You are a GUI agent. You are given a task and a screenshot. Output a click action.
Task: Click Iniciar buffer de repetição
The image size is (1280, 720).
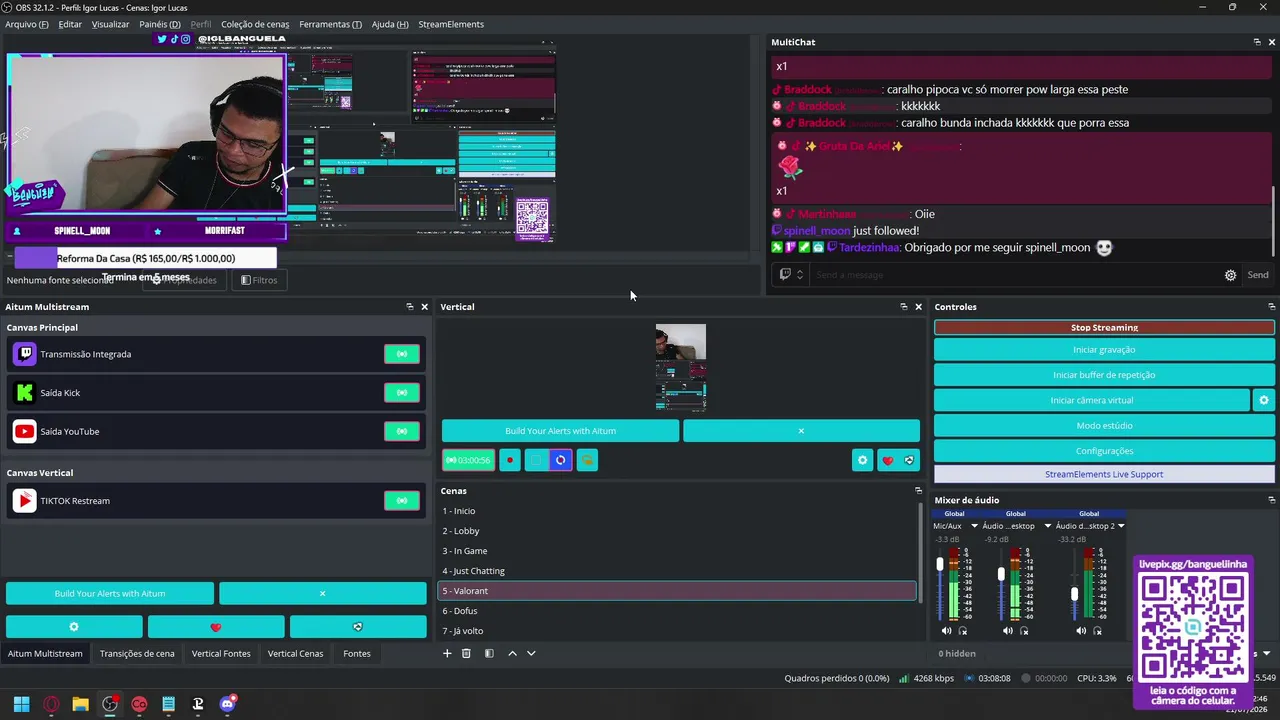(x=1104, y=375)
